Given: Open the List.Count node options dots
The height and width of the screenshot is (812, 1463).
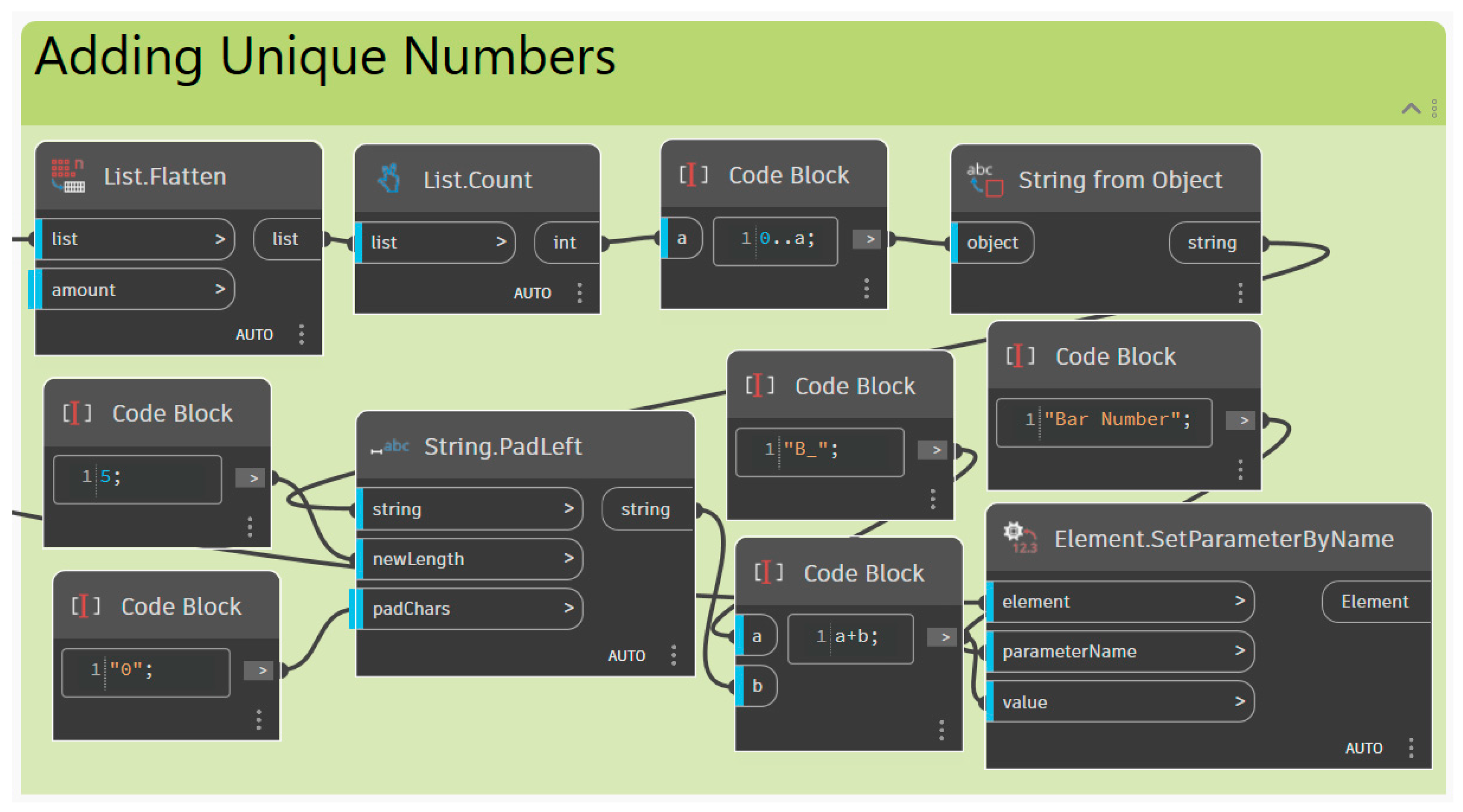Looking at the screenshot, I should [x=579, y=293].
